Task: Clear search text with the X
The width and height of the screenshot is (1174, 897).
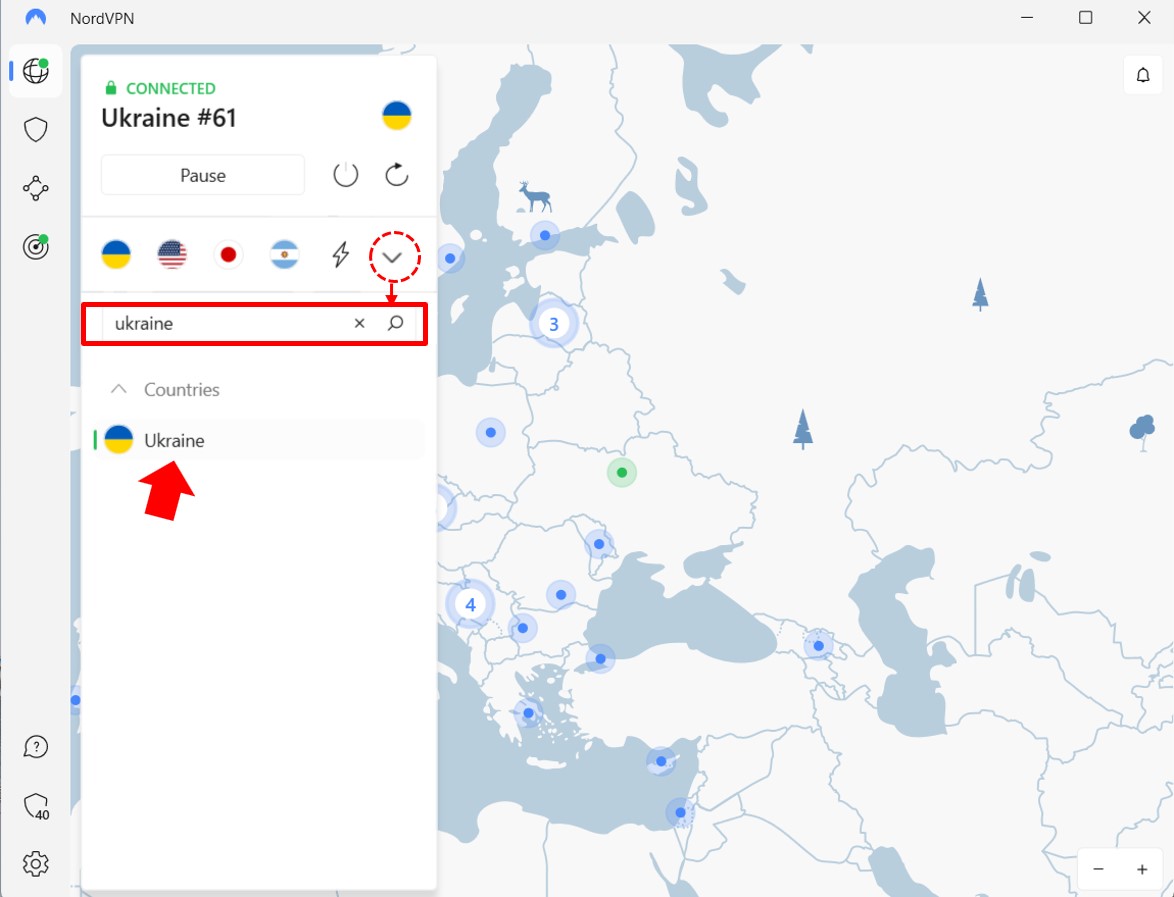Action: [359, 323]
